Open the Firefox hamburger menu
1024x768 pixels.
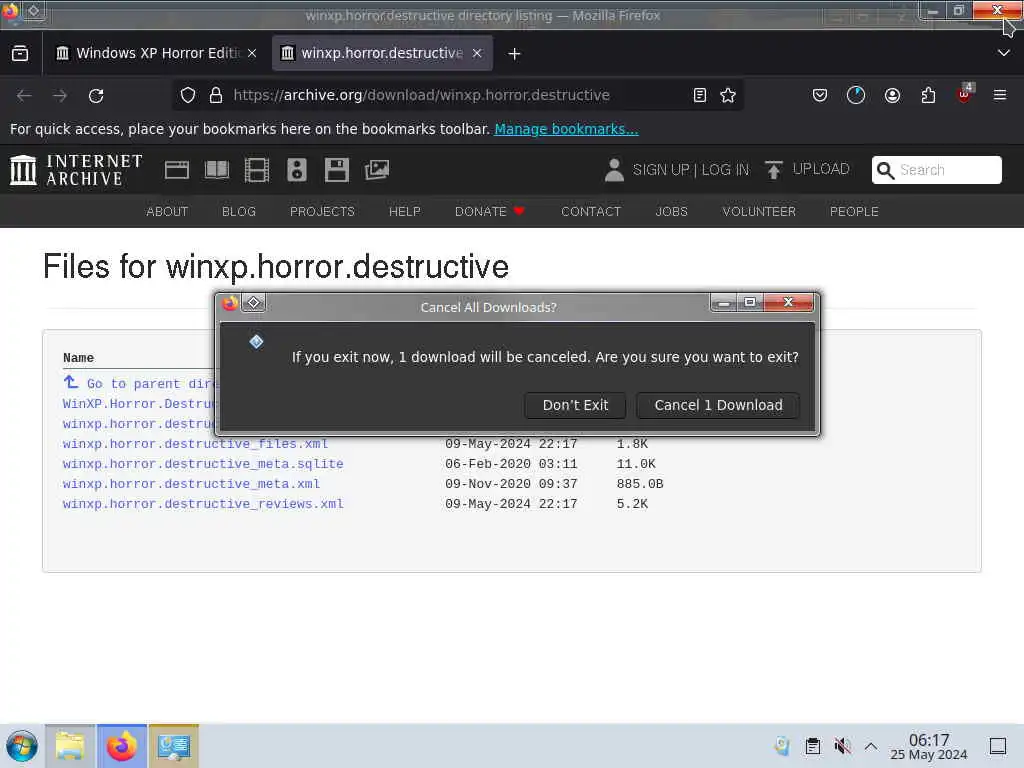(1000, 95)
